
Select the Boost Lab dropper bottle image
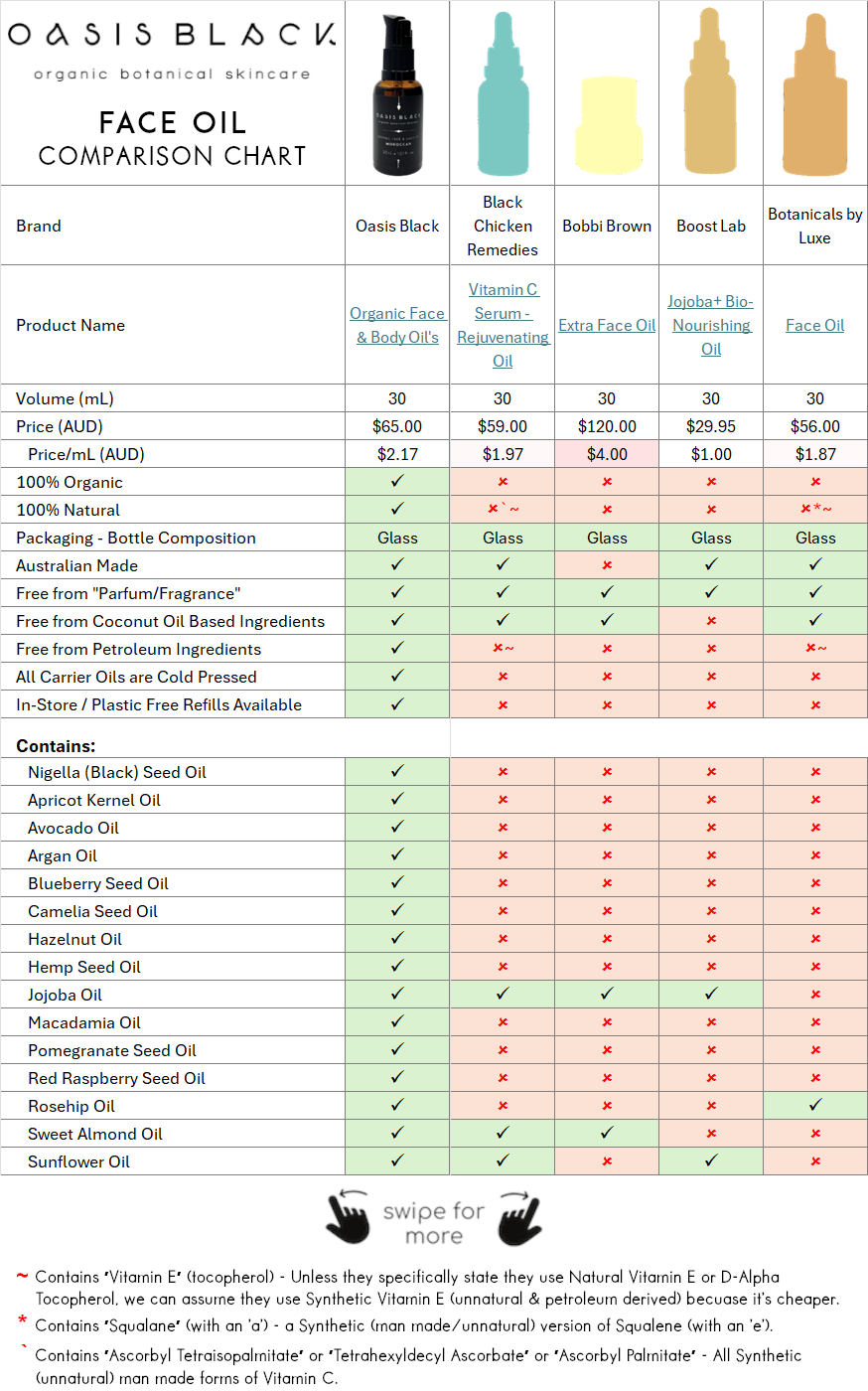[711, 89]
